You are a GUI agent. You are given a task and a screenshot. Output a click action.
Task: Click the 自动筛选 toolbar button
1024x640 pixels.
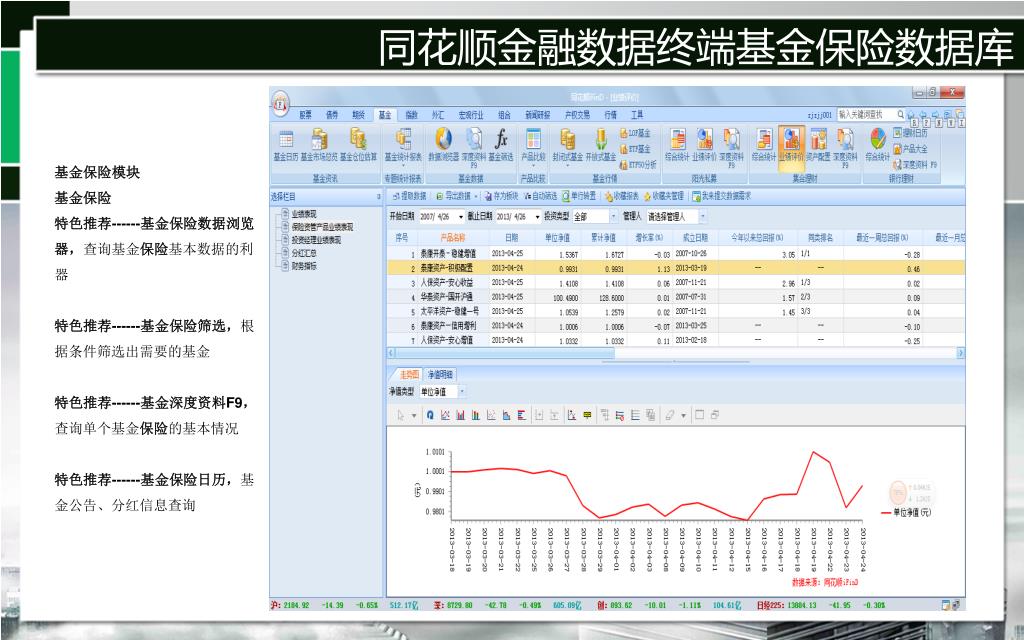point(540,196)
